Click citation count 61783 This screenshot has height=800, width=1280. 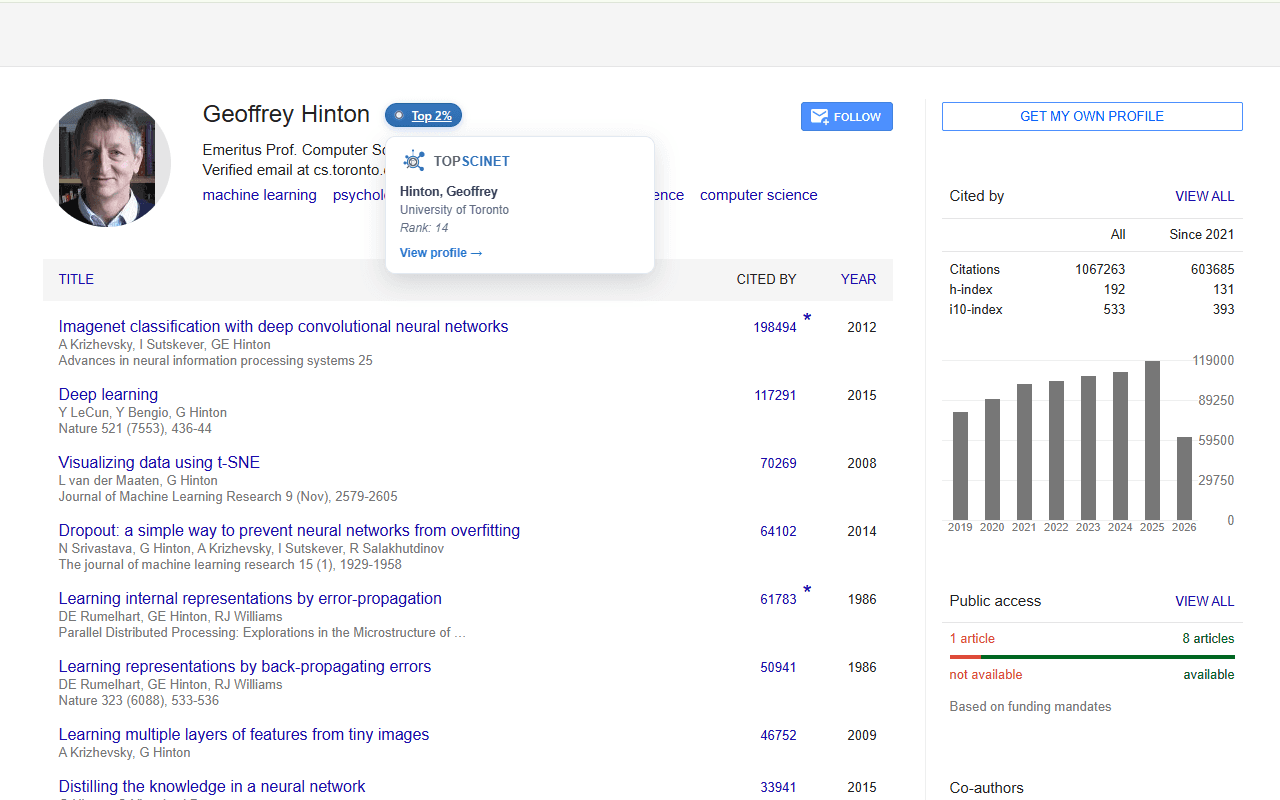[x=778, y=599]
